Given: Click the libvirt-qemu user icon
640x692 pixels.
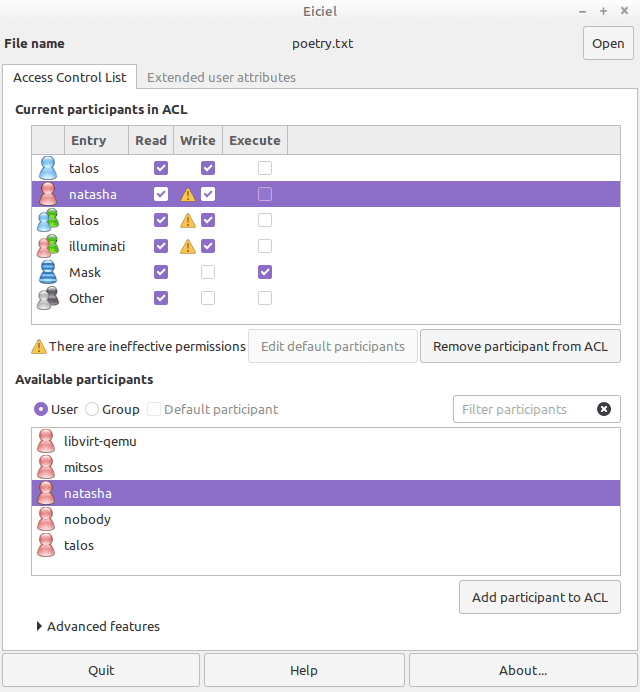Looking at the screenshot, I should click(x=45, y=441).
